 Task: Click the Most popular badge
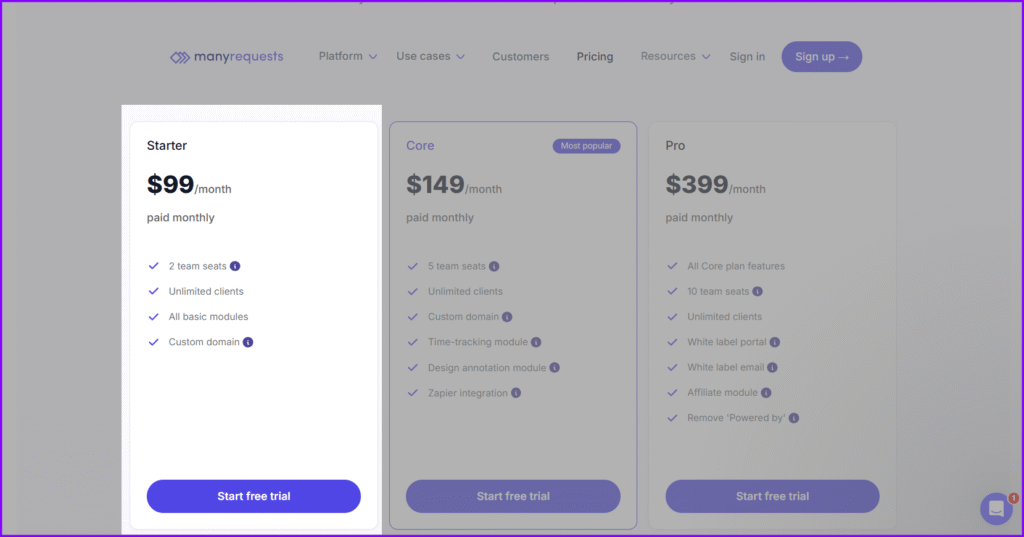(x=586, y=146)
